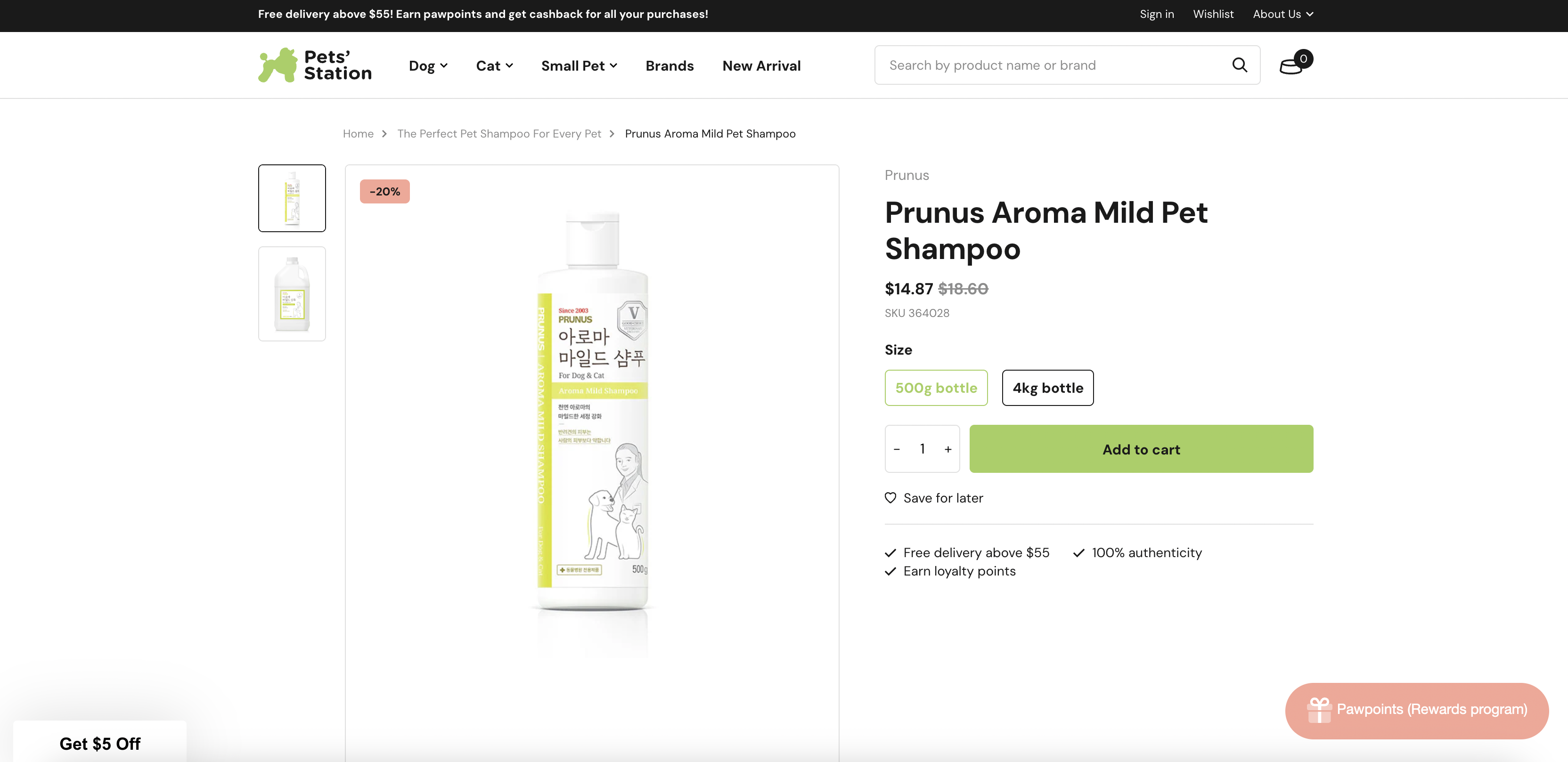The image size is (1568, 762).
Task: Click the heart icon to save for later
Action: (890, 498)
